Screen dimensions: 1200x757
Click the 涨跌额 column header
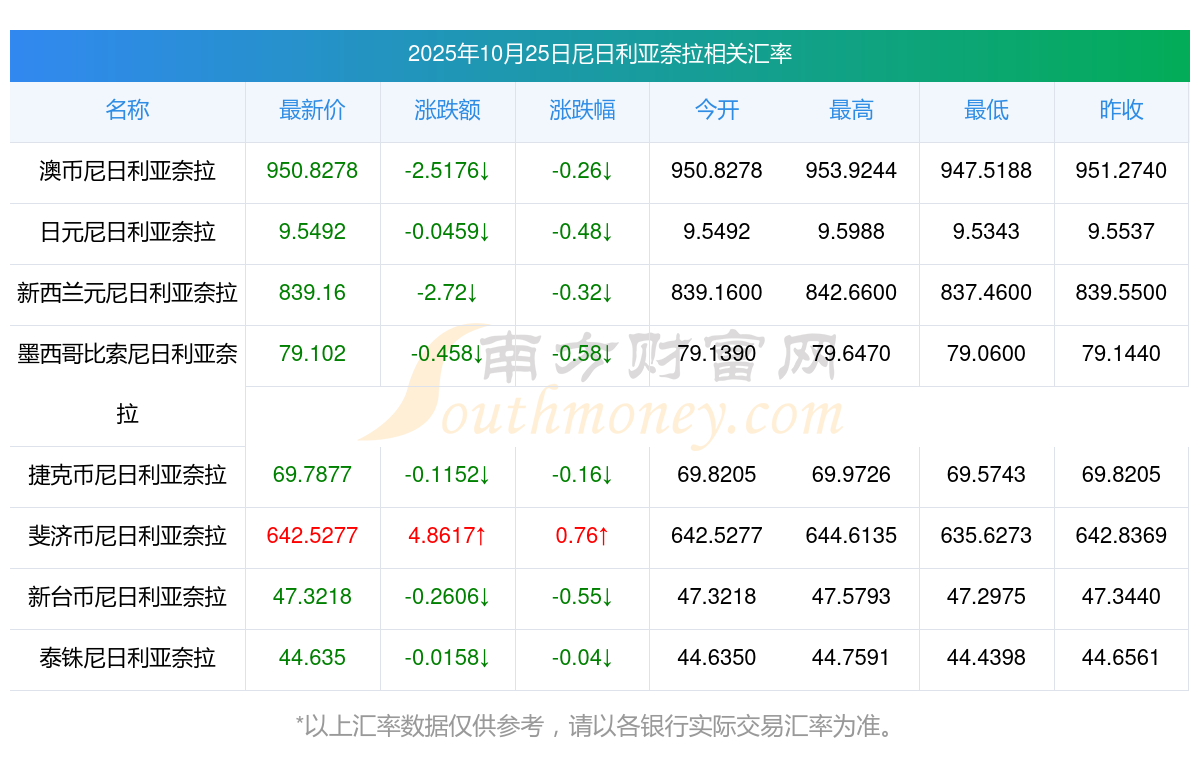[447, 110]
